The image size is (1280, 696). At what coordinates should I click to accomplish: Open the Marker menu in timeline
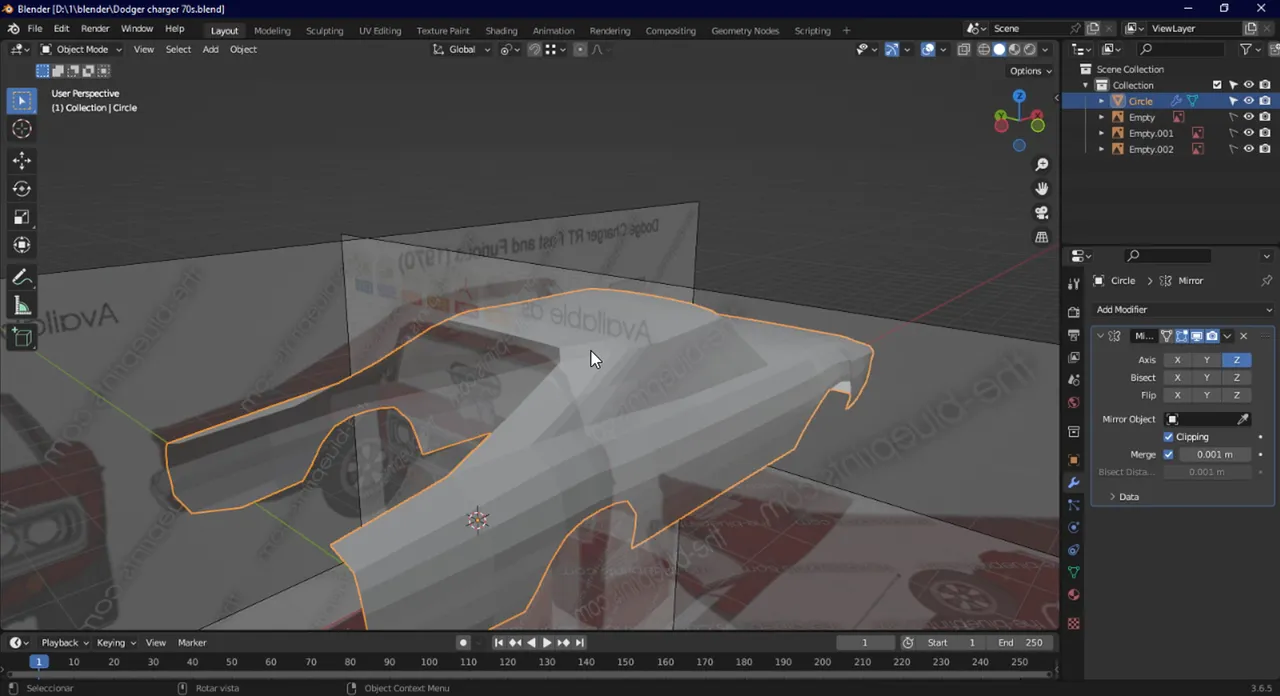(x=192, y=642)
